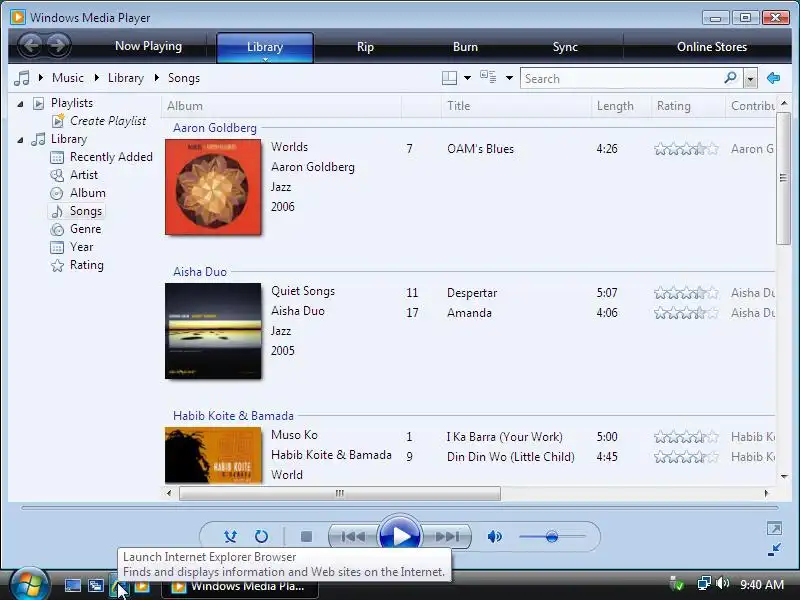Click the Quiet Songs album cover
The height and width of the screenshot is (600, 800).
tap(213, 331)
